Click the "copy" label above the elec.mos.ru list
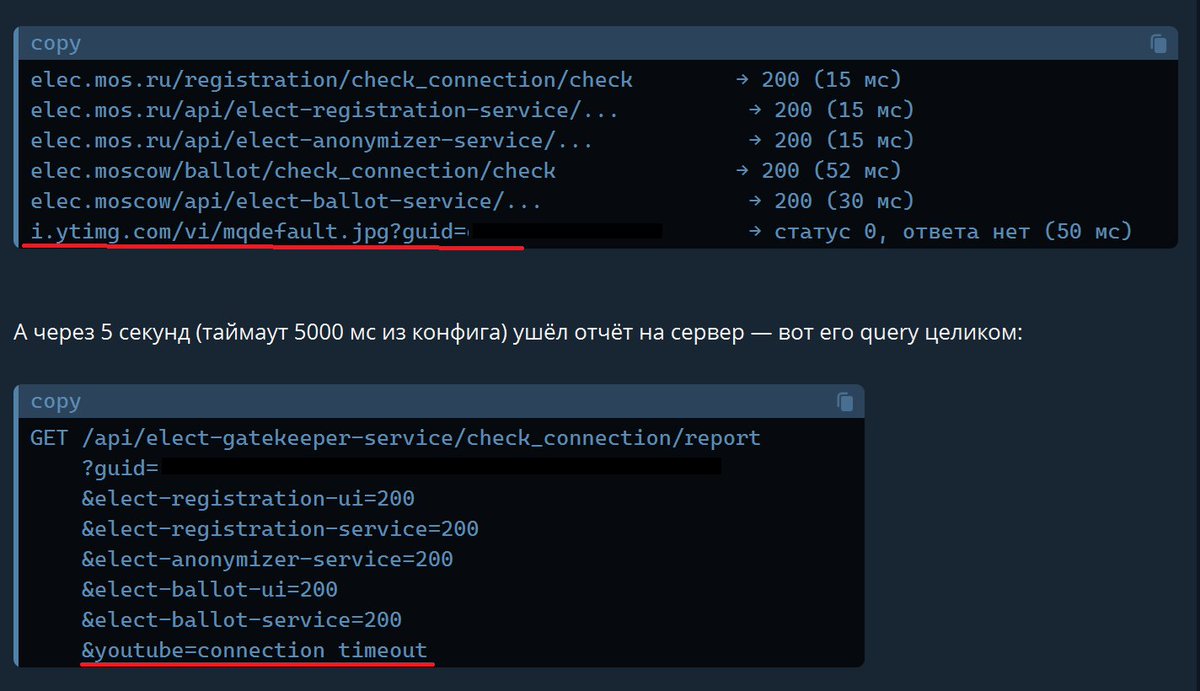This screenshot has height=691, width=1200. point(56,43)
